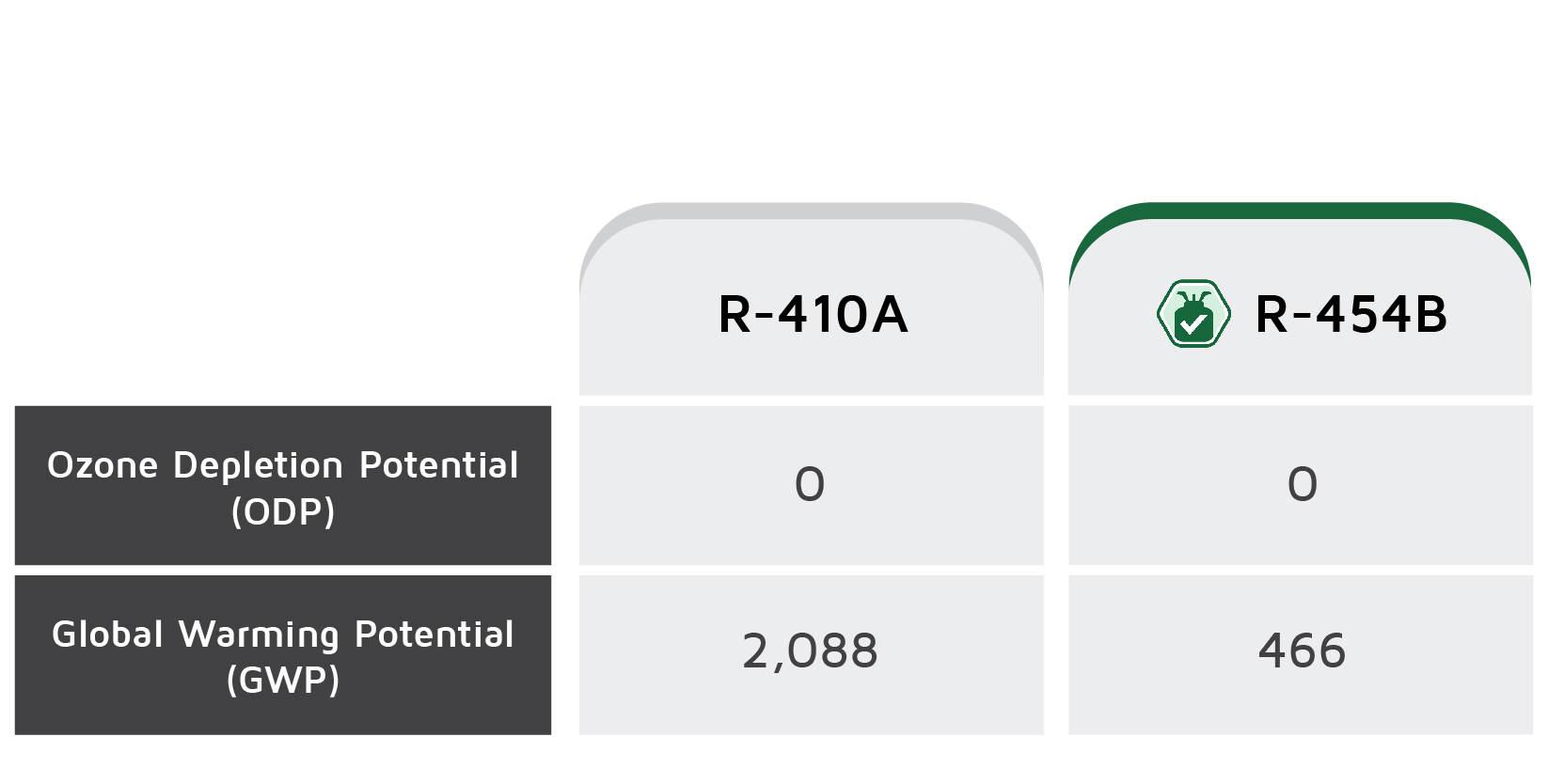Click the (ODP) abbreviation text
The image size is (1564, 784).
click(x=283, y=511)
